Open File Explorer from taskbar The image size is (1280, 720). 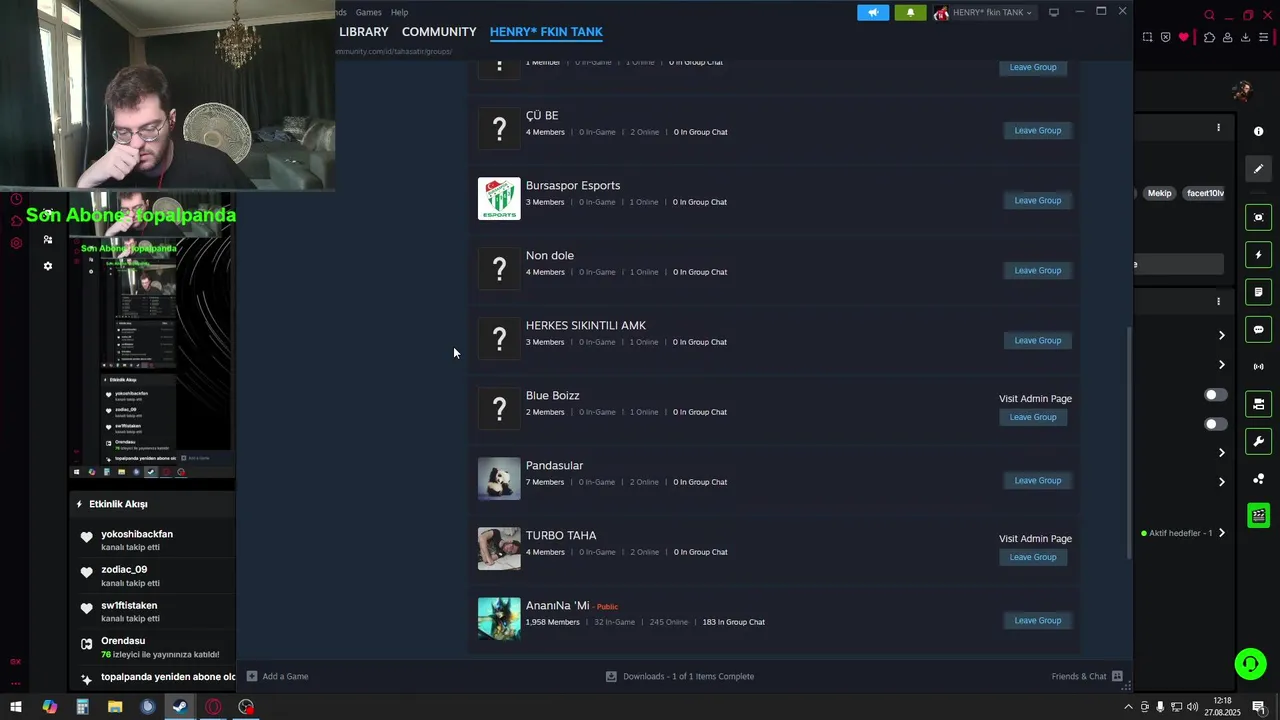point(115,707)
